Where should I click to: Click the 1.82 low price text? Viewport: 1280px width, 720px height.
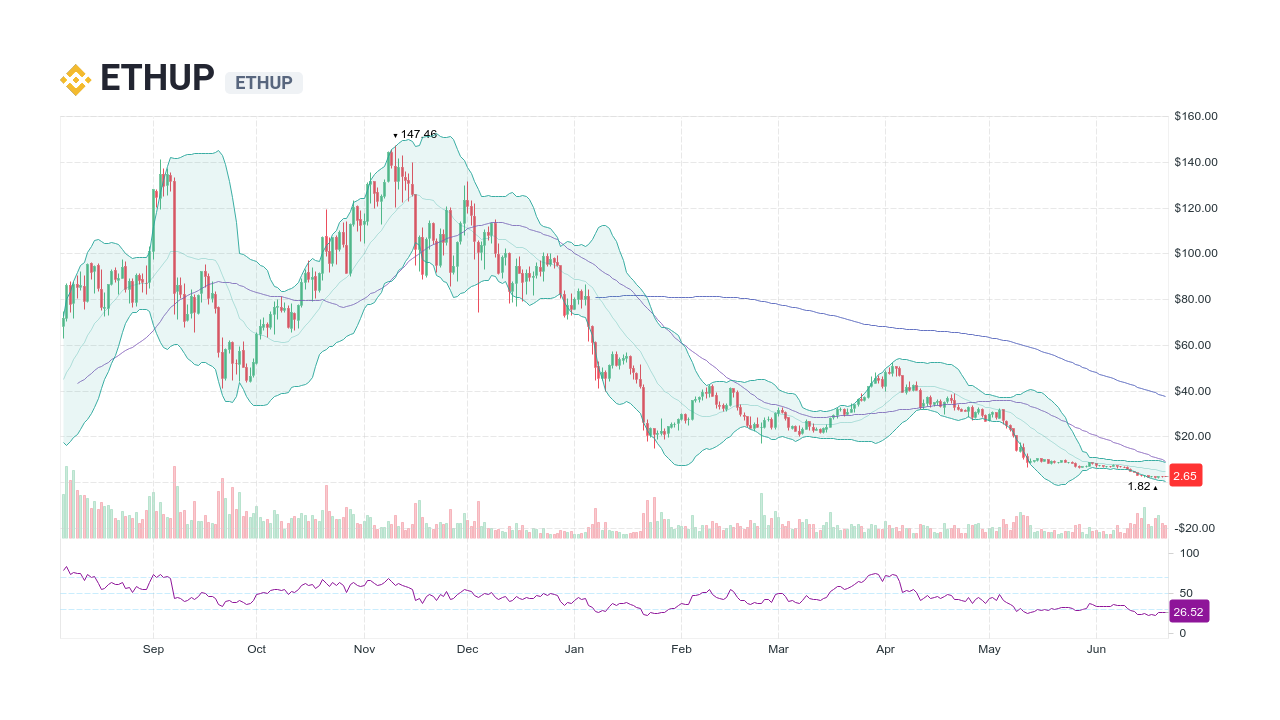(1137, 486)
